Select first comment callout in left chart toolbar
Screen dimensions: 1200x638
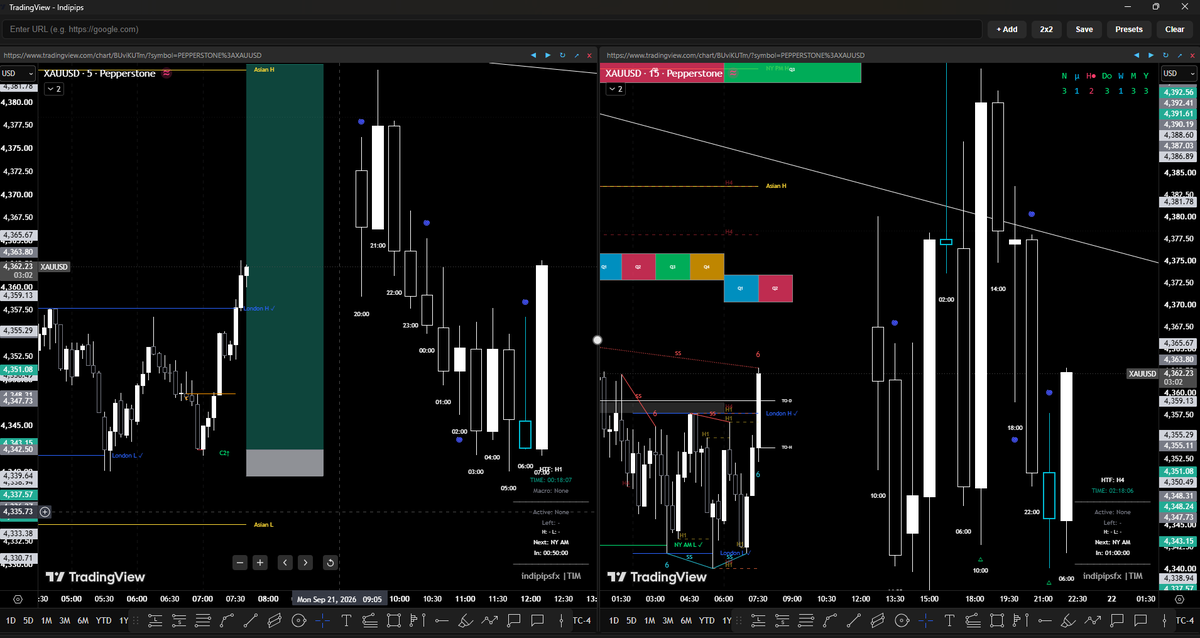point(515,621)
